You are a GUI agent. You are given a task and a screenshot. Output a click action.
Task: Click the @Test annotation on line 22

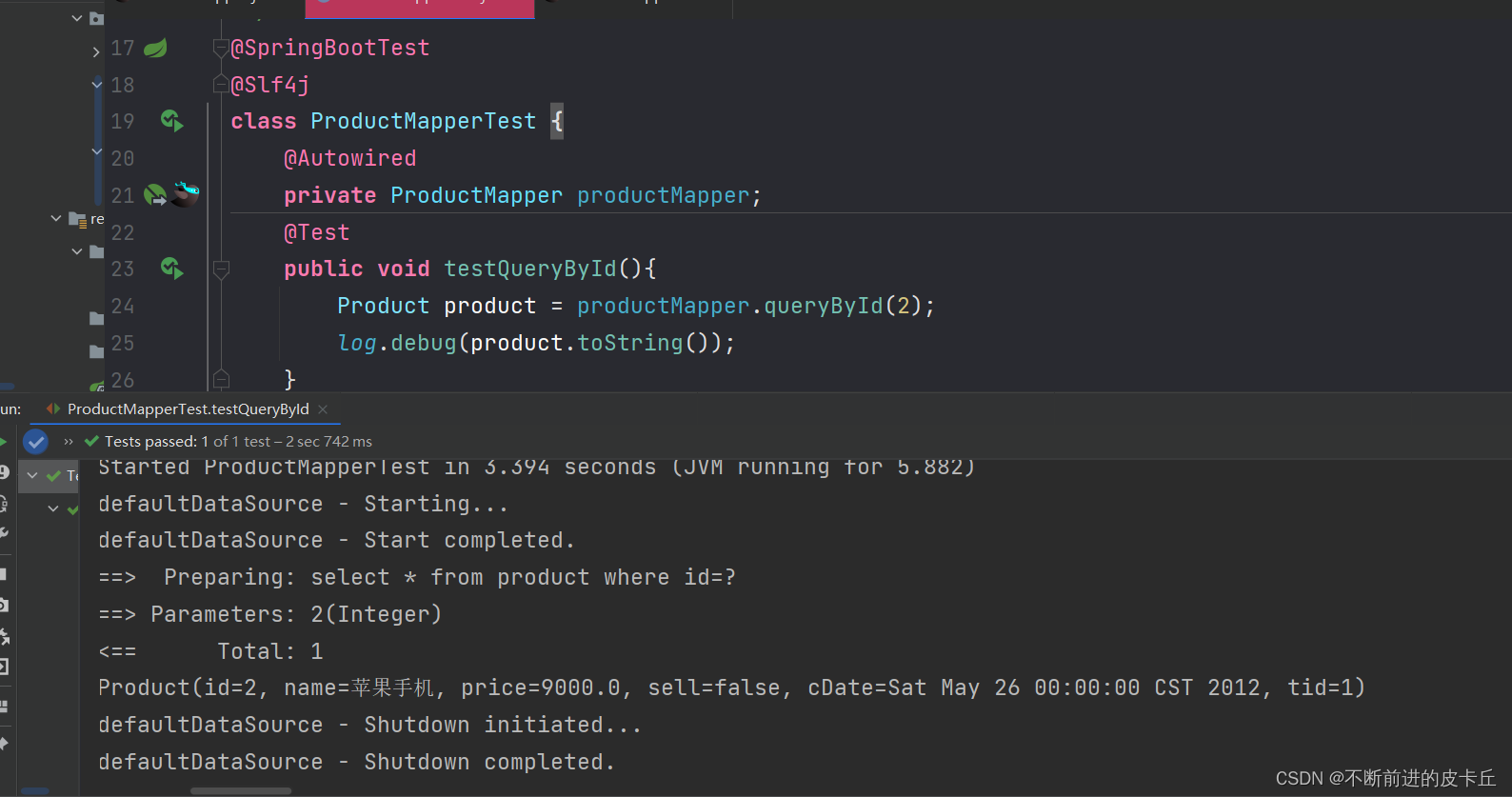click(317, 232)
